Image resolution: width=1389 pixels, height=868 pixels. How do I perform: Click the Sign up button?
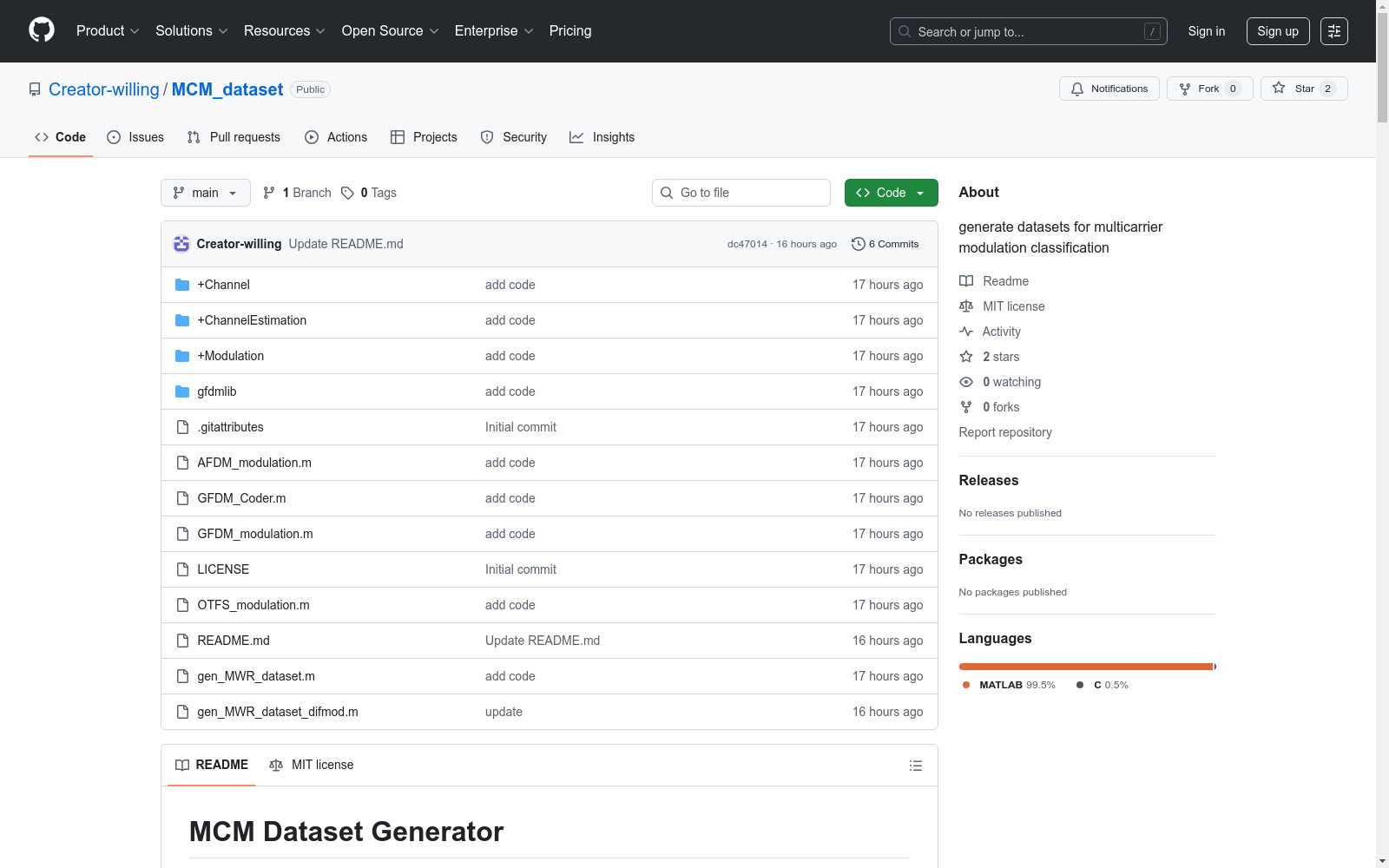pyautogui.click(x=1278, y=31)
